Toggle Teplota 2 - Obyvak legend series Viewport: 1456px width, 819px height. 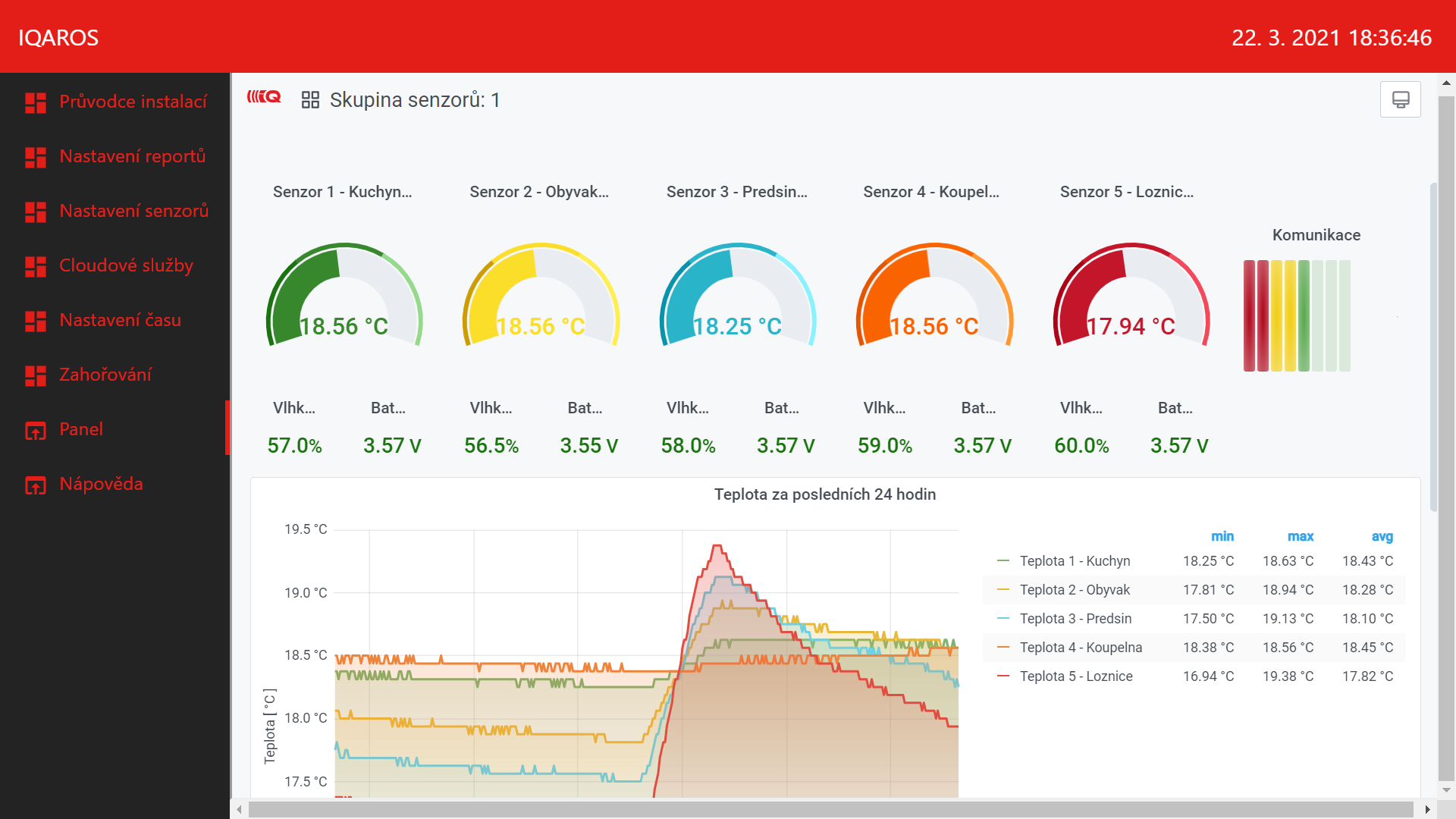pos(1075,590)
